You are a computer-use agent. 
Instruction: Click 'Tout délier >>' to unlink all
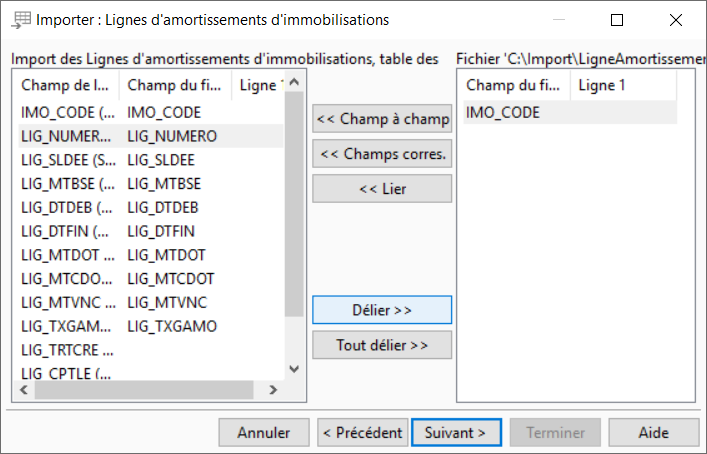pyautogui.click(x=382, y=345)
